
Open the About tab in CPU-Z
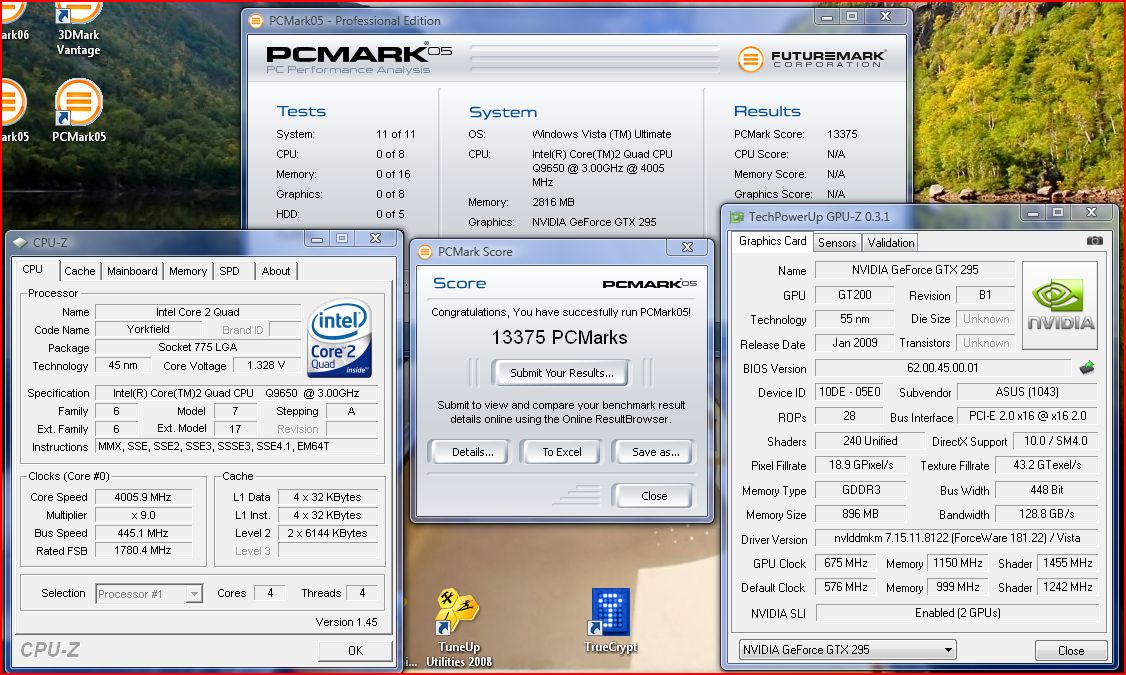coord(276,271)
